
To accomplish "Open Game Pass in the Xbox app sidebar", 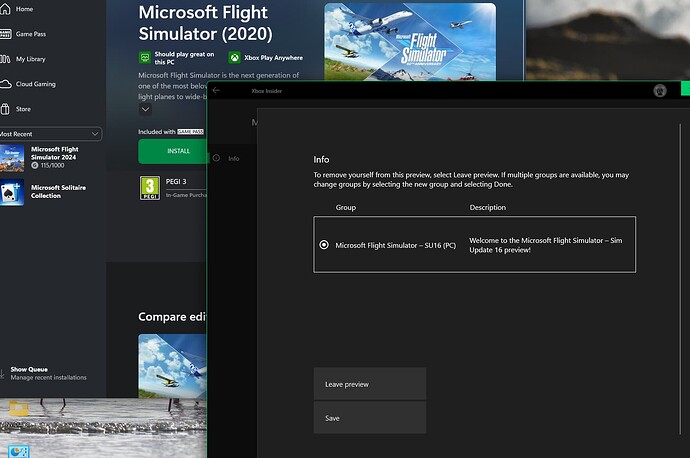I will click(24, 34).
